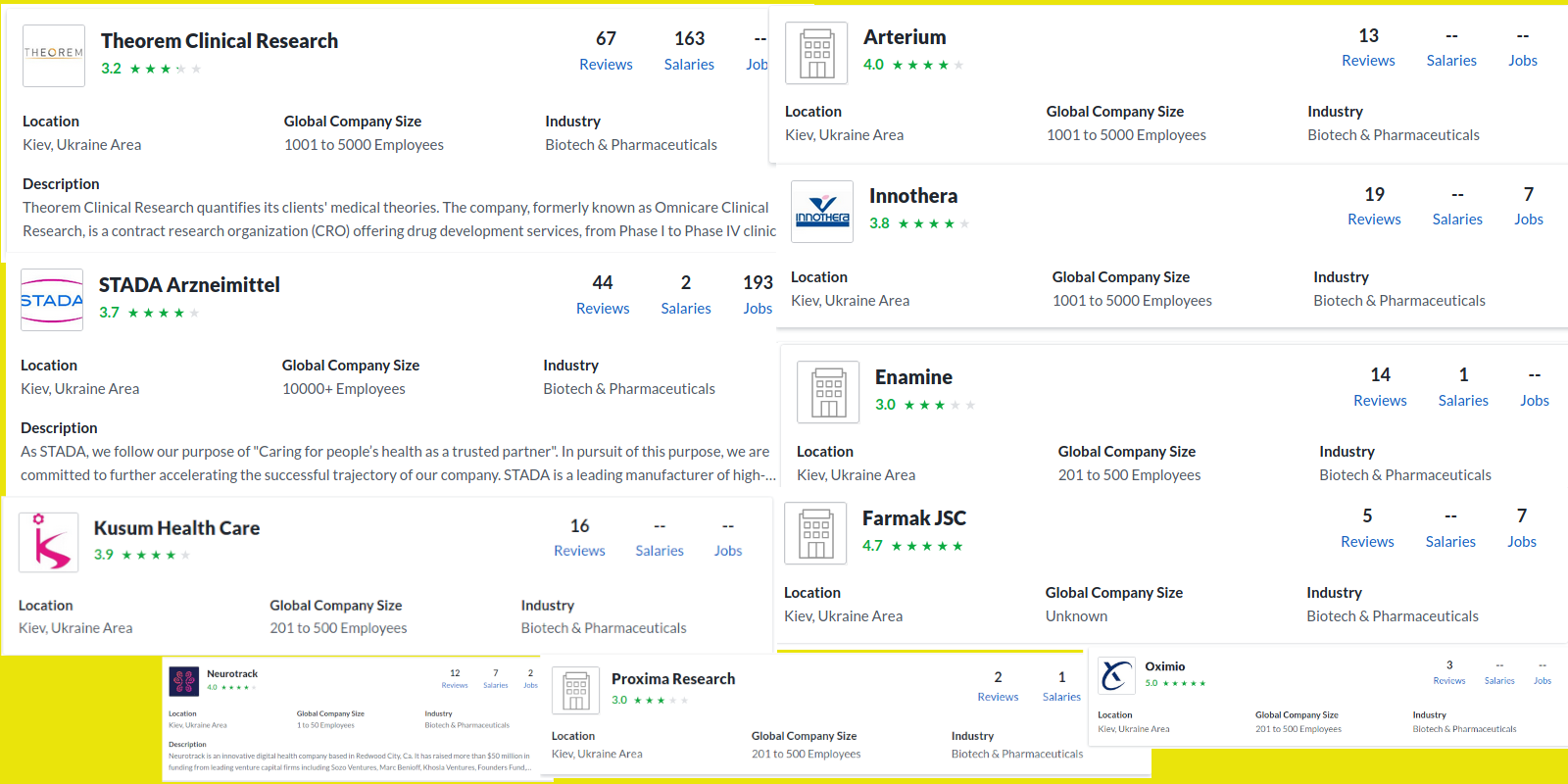This screenshot has width=1568, height=784.
Task: Click the Farmak JSC placeholder building logo
Action: click(x=815, y=533)
